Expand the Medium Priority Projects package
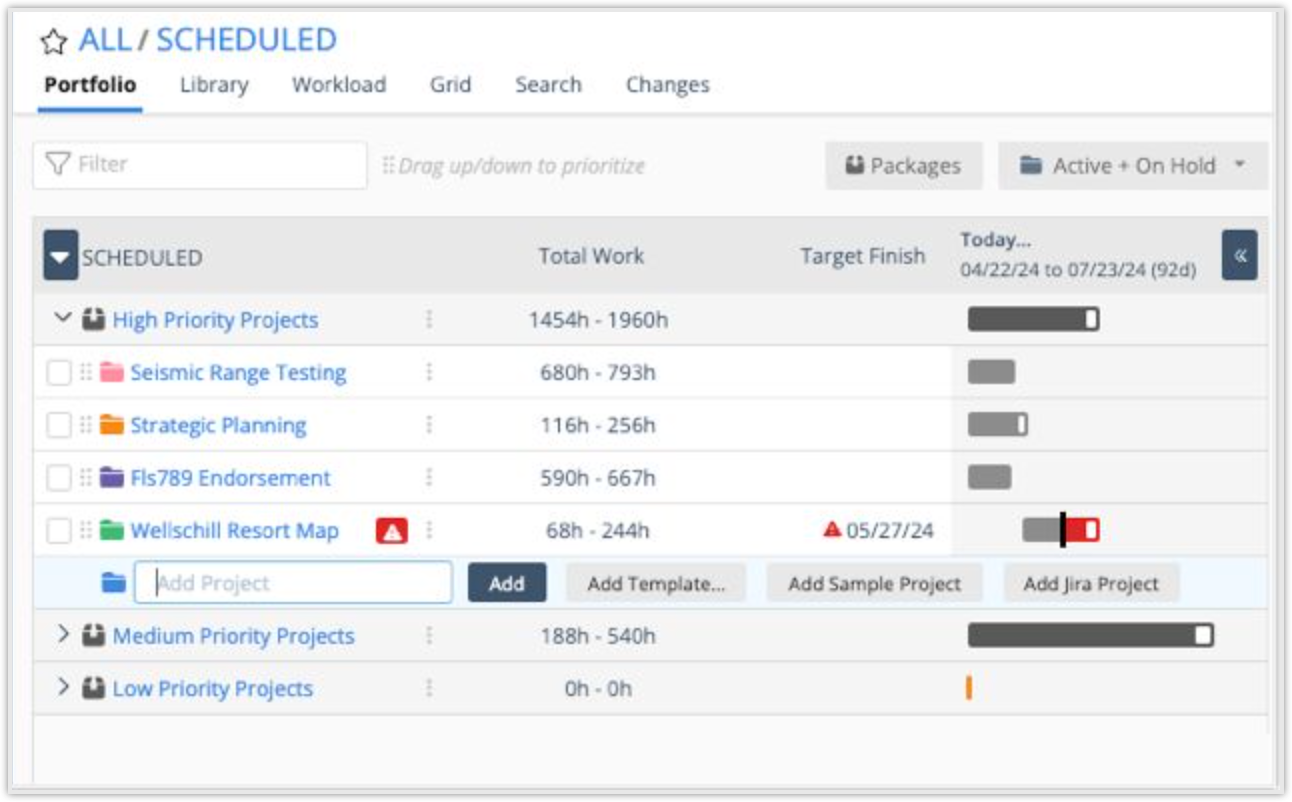The image size is (1292, 802). [x=63, y=635]
